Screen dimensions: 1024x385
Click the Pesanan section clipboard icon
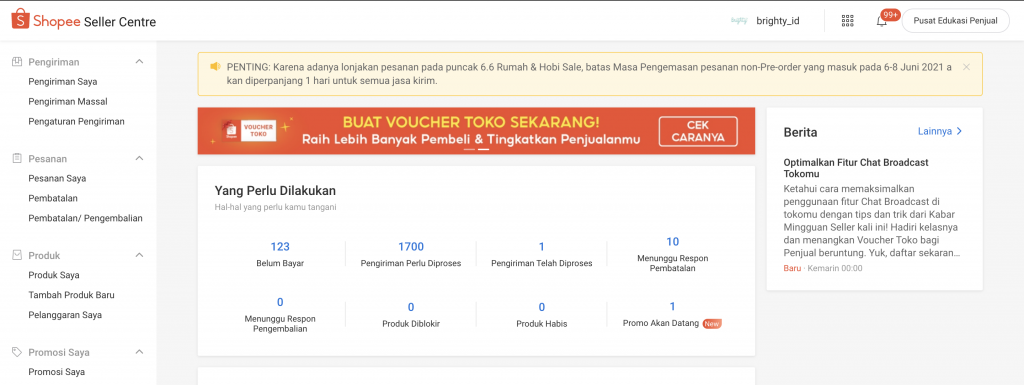pyautogui.click(x=17, y=159)
